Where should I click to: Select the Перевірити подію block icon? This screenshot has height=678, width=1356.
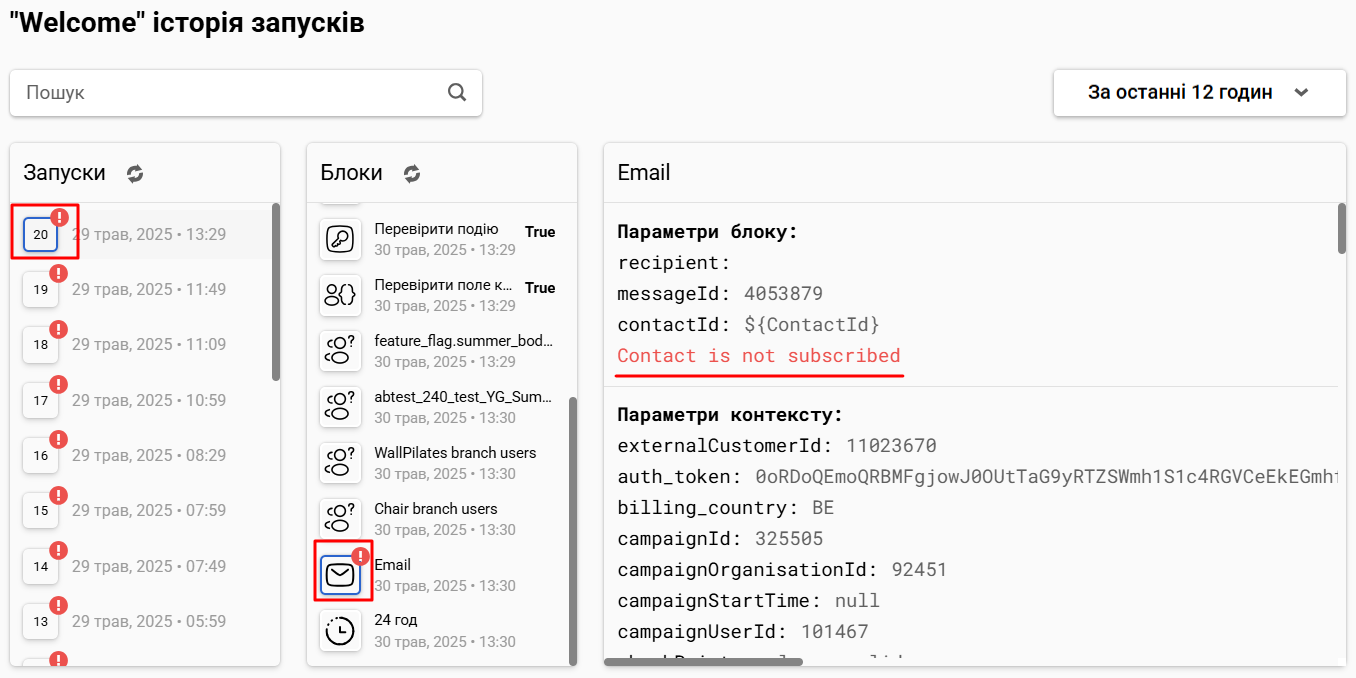click(340, 239)
